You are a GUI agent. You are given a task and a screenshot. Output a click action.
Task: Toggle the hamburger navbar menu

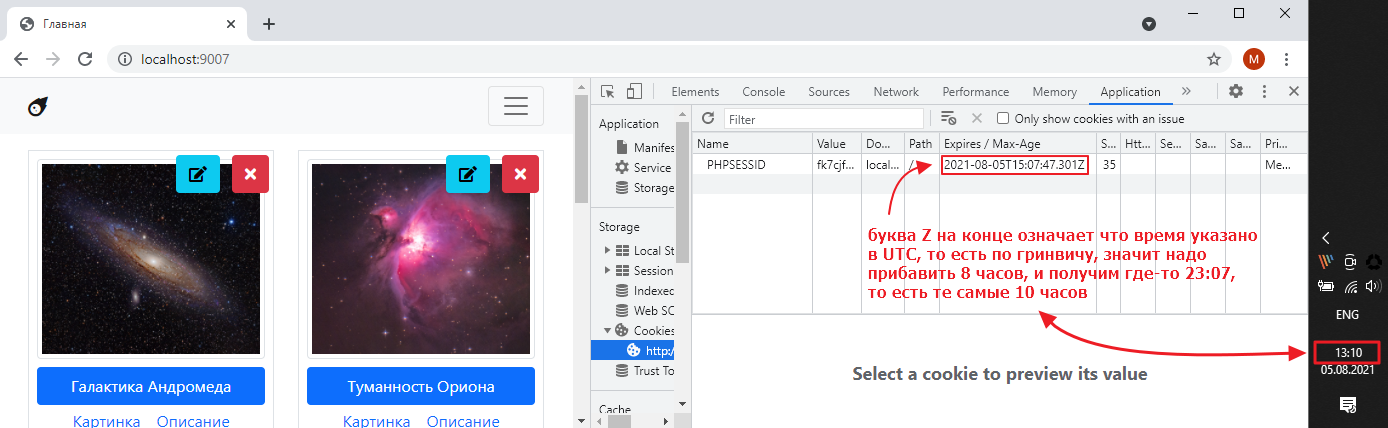point(515,106)
